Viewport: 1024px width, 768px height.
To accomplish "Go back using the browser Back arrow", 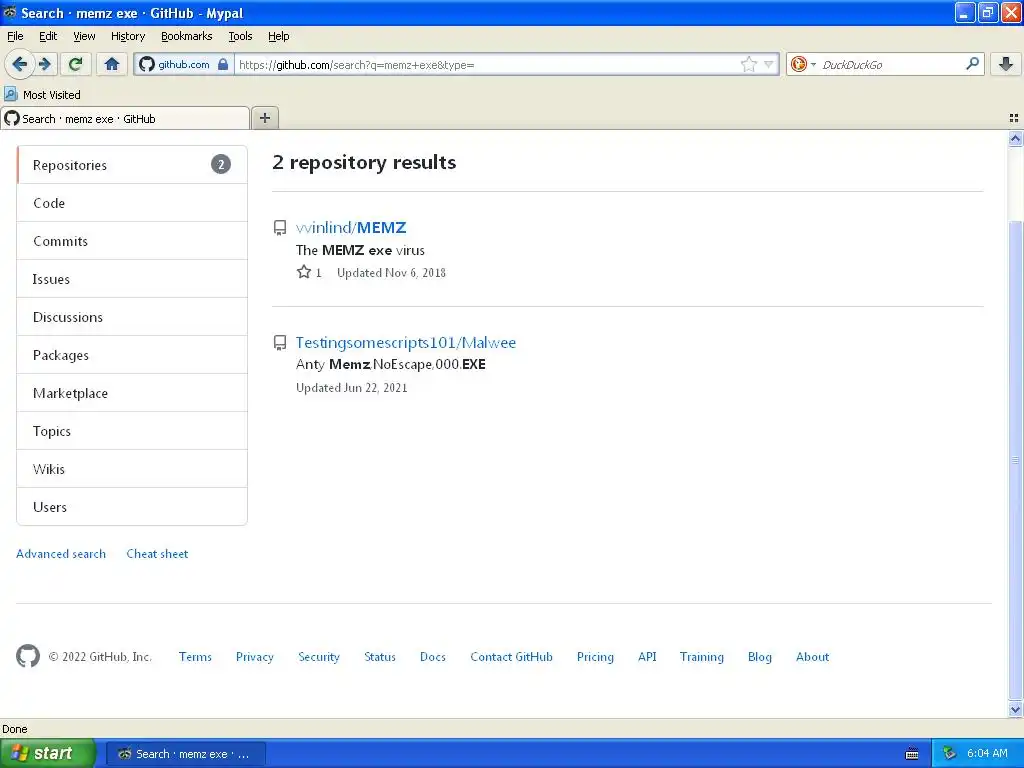I will [x=20, y=64].
